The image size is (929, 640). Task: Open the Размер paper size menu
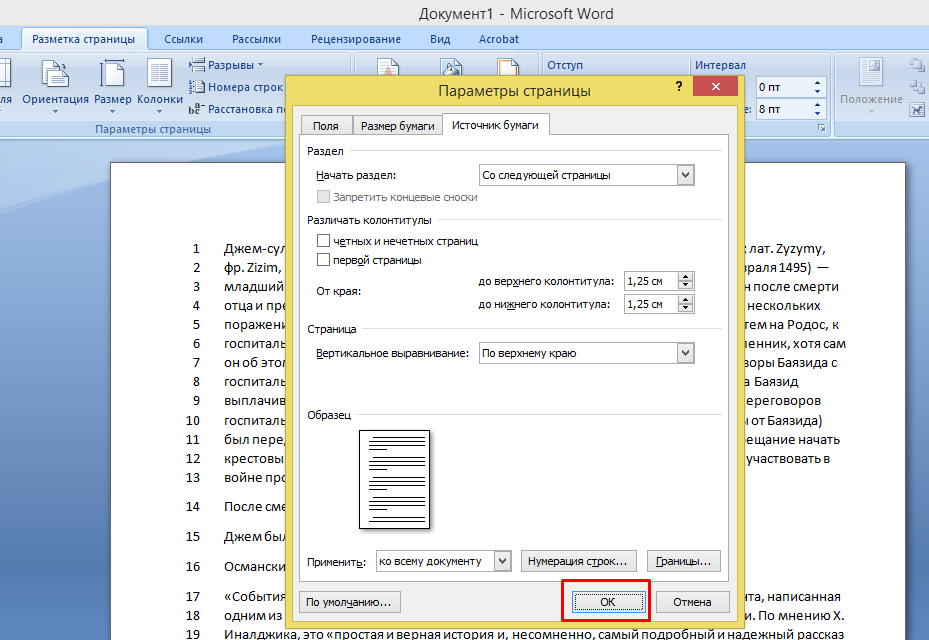click(x=113, y=86)
